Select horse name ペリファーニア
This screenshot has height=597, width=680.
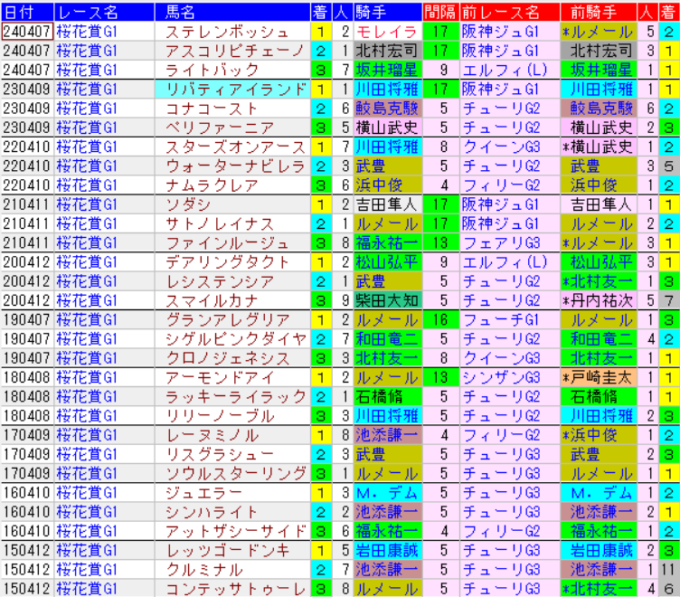point(220,127)
